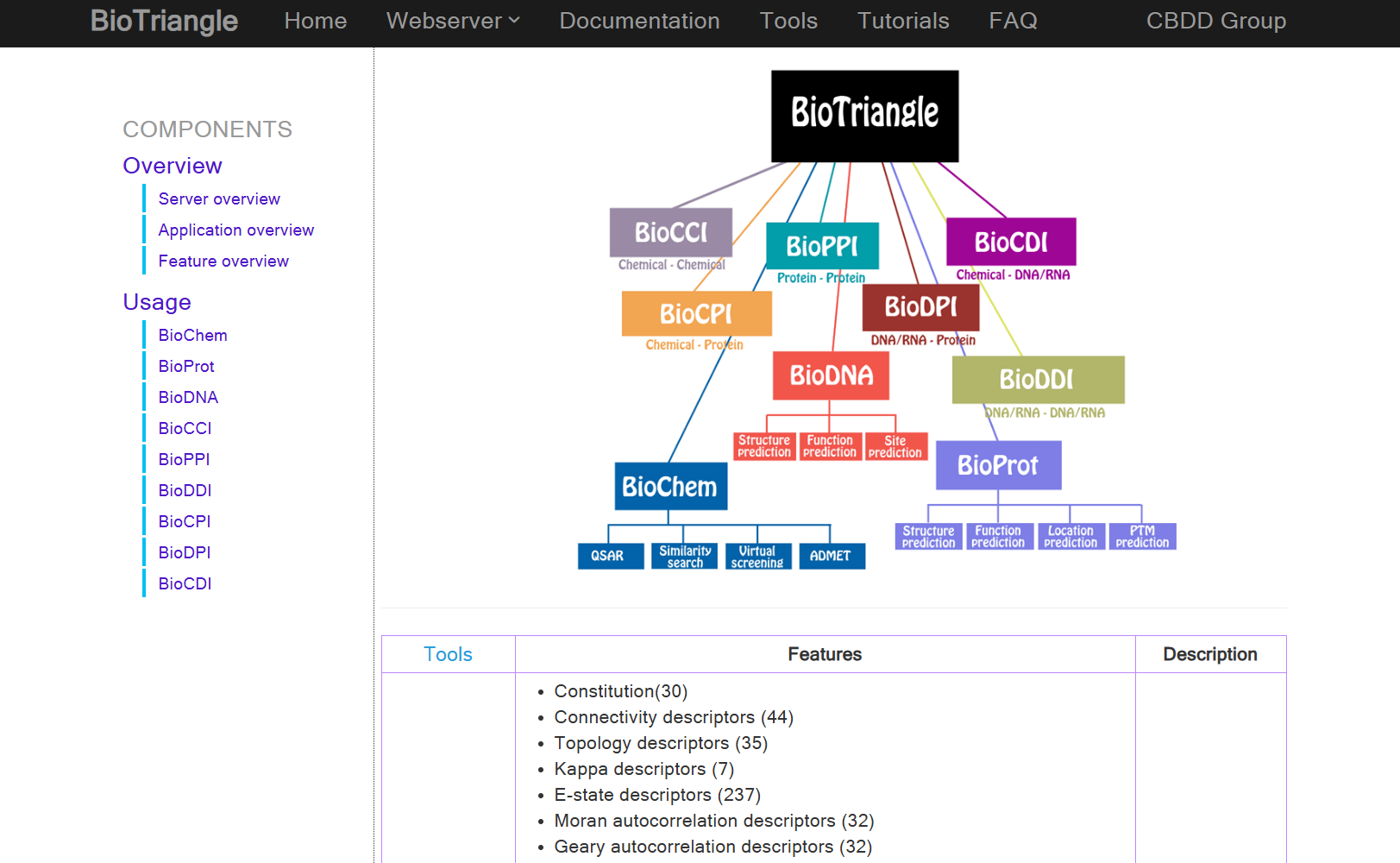This screenshot has width=1400, height=863.
Task: Click the QSAR box under BioChem
Action: (x=610, y=556)
